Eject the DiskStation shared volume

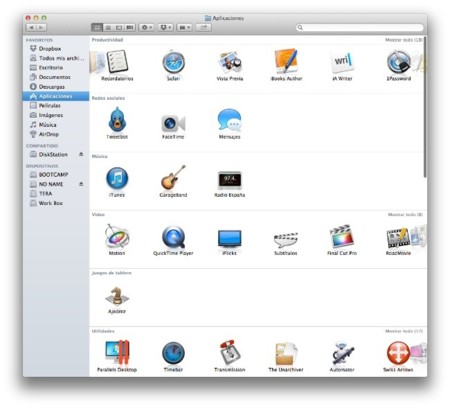pyautogui.click(x=81, y=154)
